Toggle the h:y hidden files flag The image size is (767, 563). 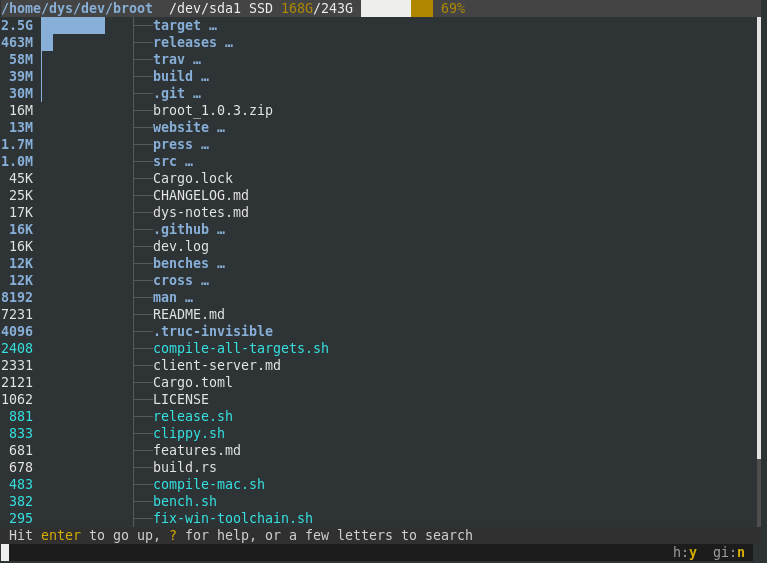click(685, 553)
